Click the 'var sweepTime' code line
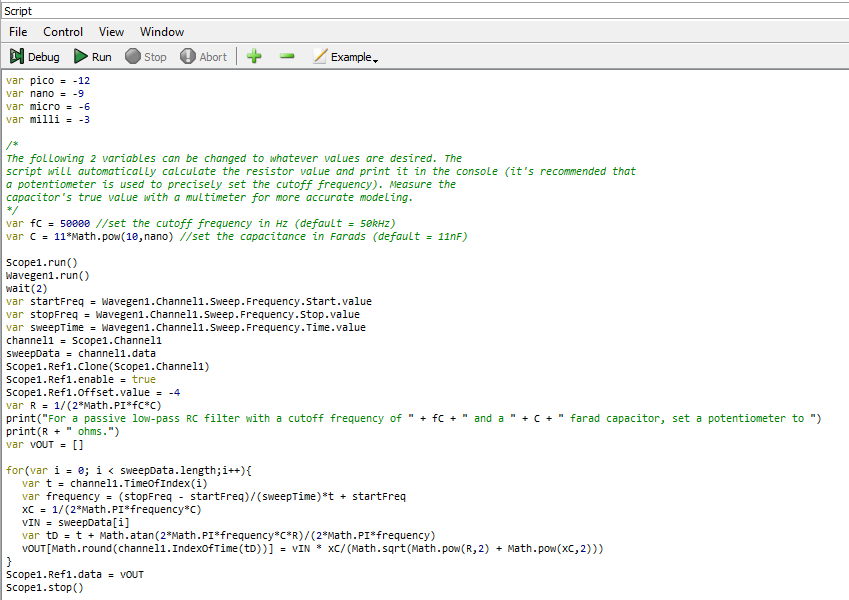Screen dimensions: 849x600 click(186, 328)
